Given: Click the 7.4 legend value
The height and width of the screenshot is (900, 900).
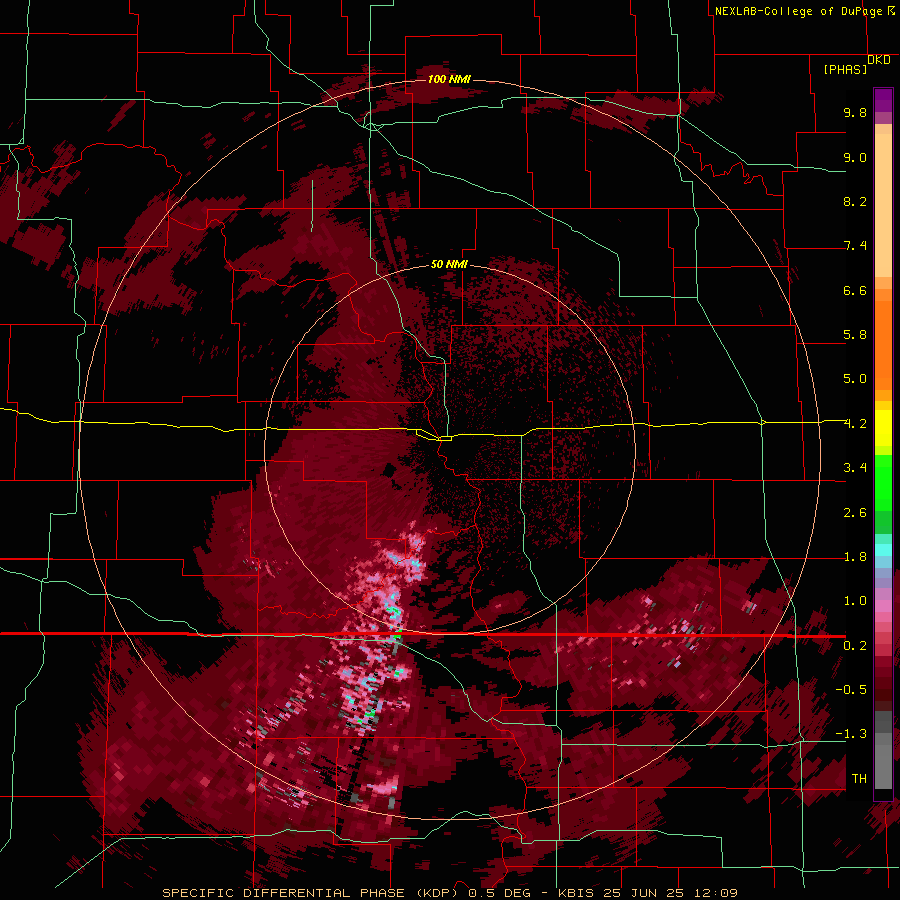Looking at the screenshot, I should coord(855,246).
